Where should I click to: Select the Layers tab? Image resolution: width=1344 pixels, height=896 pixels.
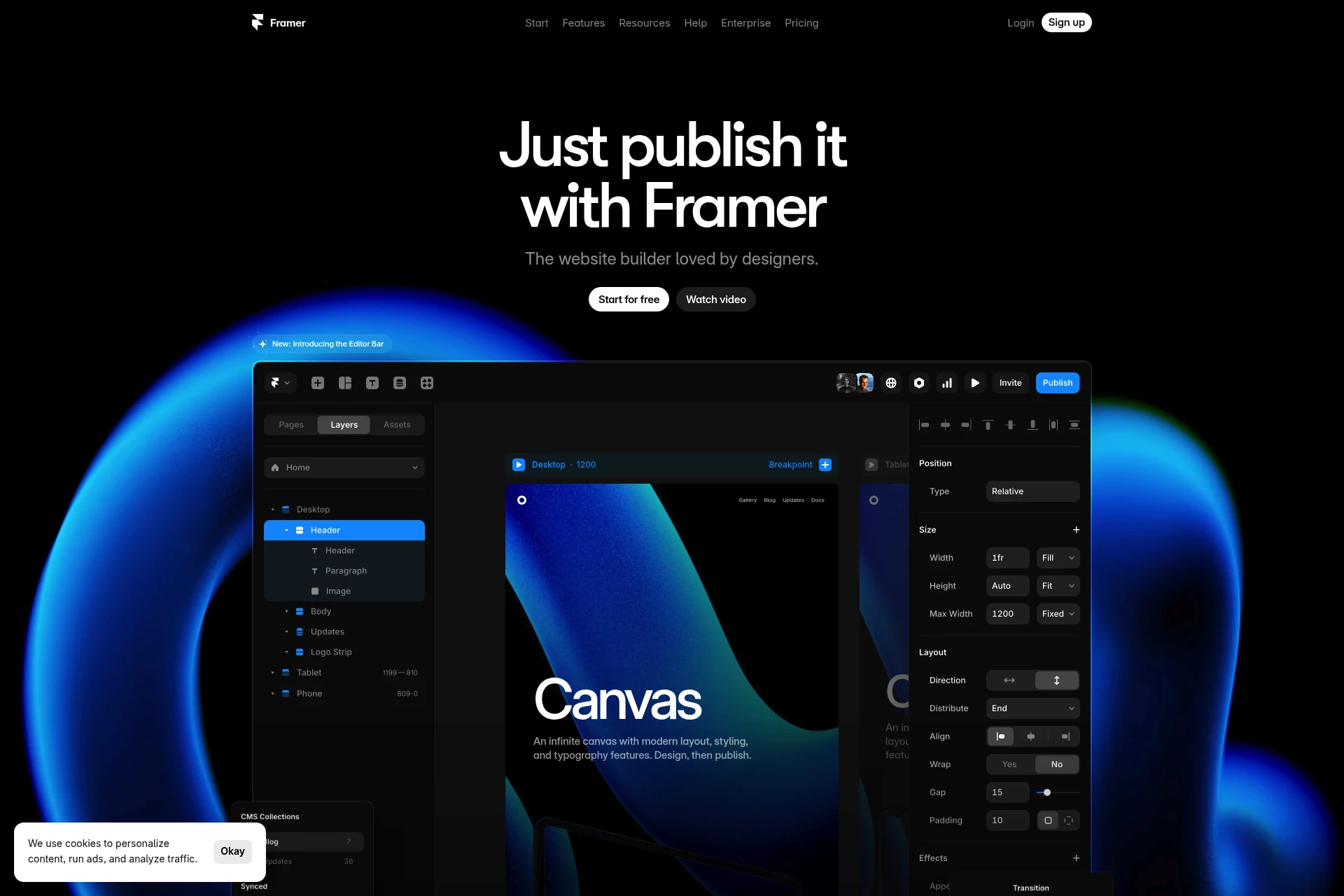(x=344, y=424)
